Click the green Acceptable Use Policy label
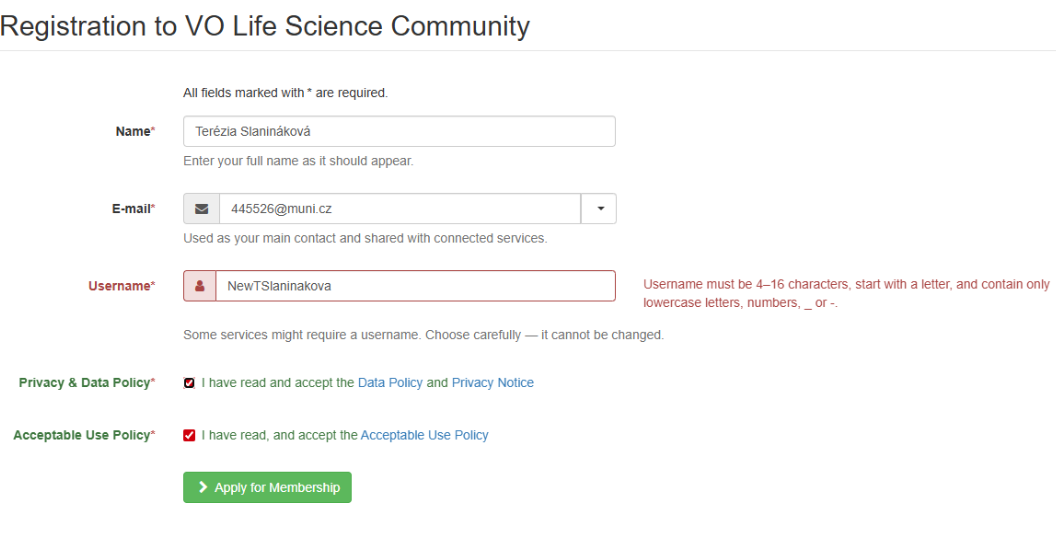1056x533 pixels. (82, 435)
